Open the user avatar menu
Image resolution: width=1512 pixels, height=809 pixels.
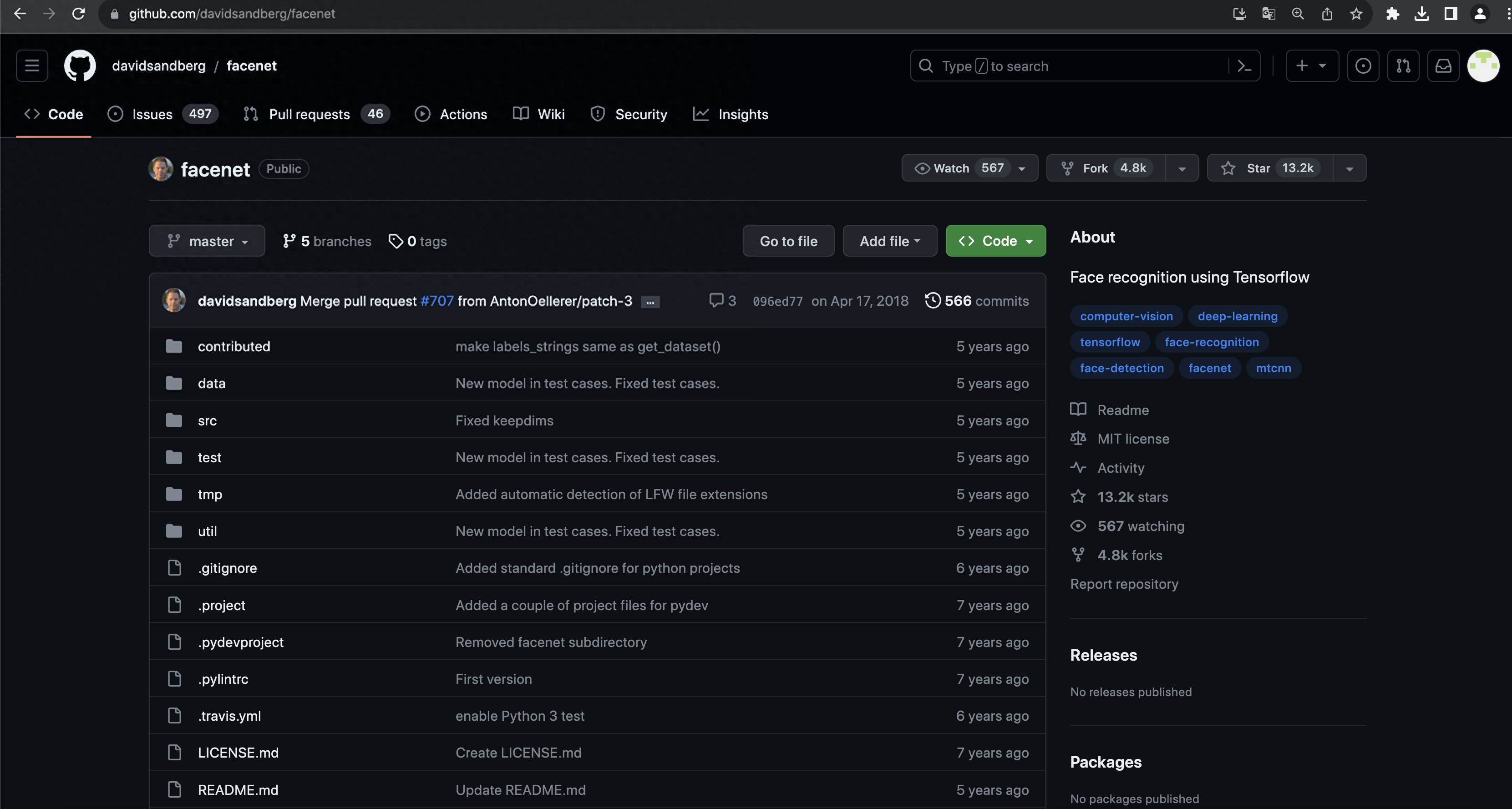(x=1483, y=66)
